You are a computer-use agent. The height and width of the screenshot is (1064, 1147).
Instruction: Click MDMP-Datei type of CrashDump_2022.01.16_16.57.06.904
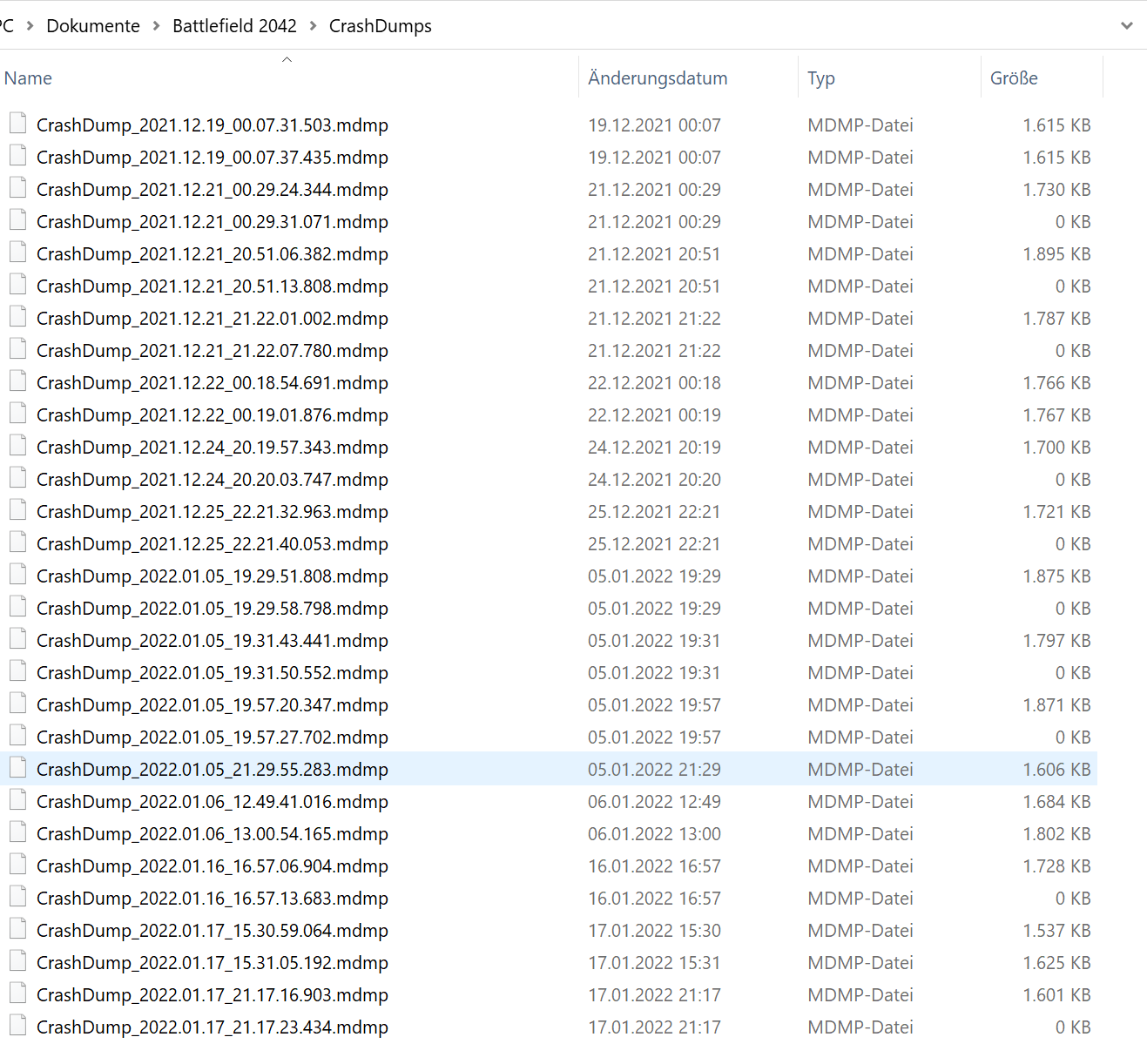tap(860, 865)
